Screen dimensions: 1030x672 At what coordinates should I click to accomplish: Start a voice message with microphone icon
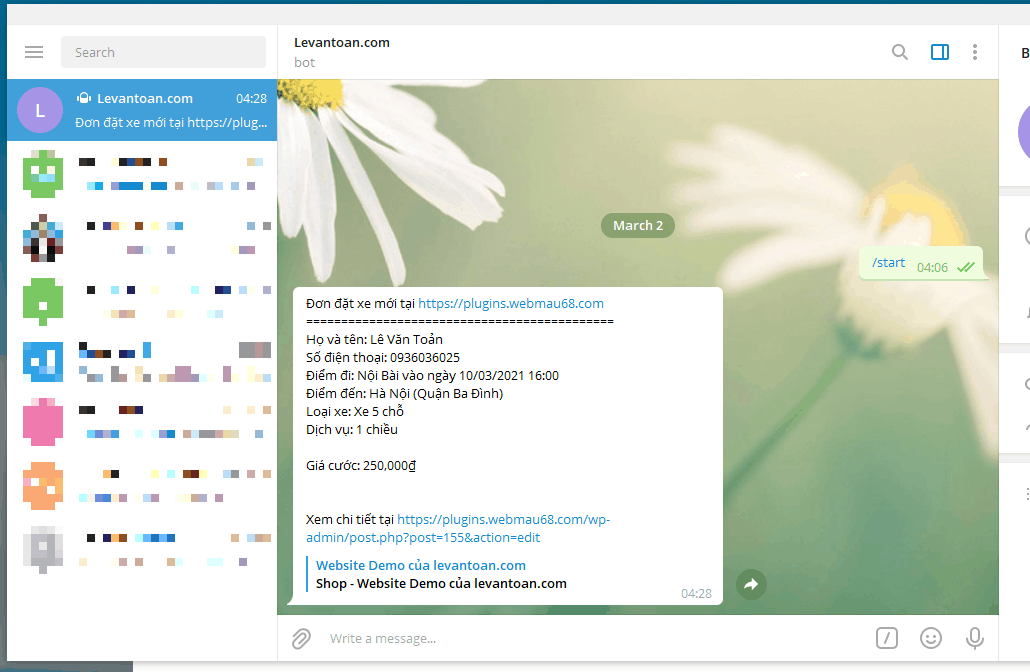[x=974, y=638]
